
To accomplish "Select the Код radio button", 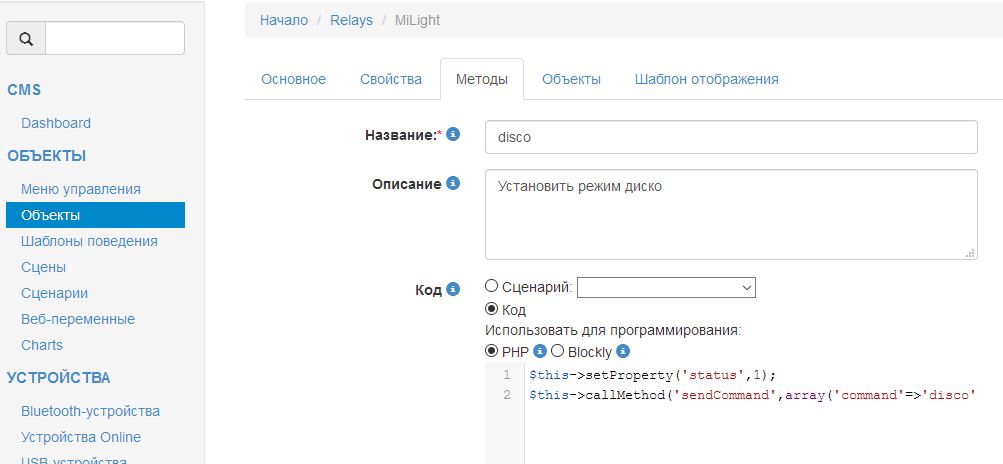I will point(491,310).
